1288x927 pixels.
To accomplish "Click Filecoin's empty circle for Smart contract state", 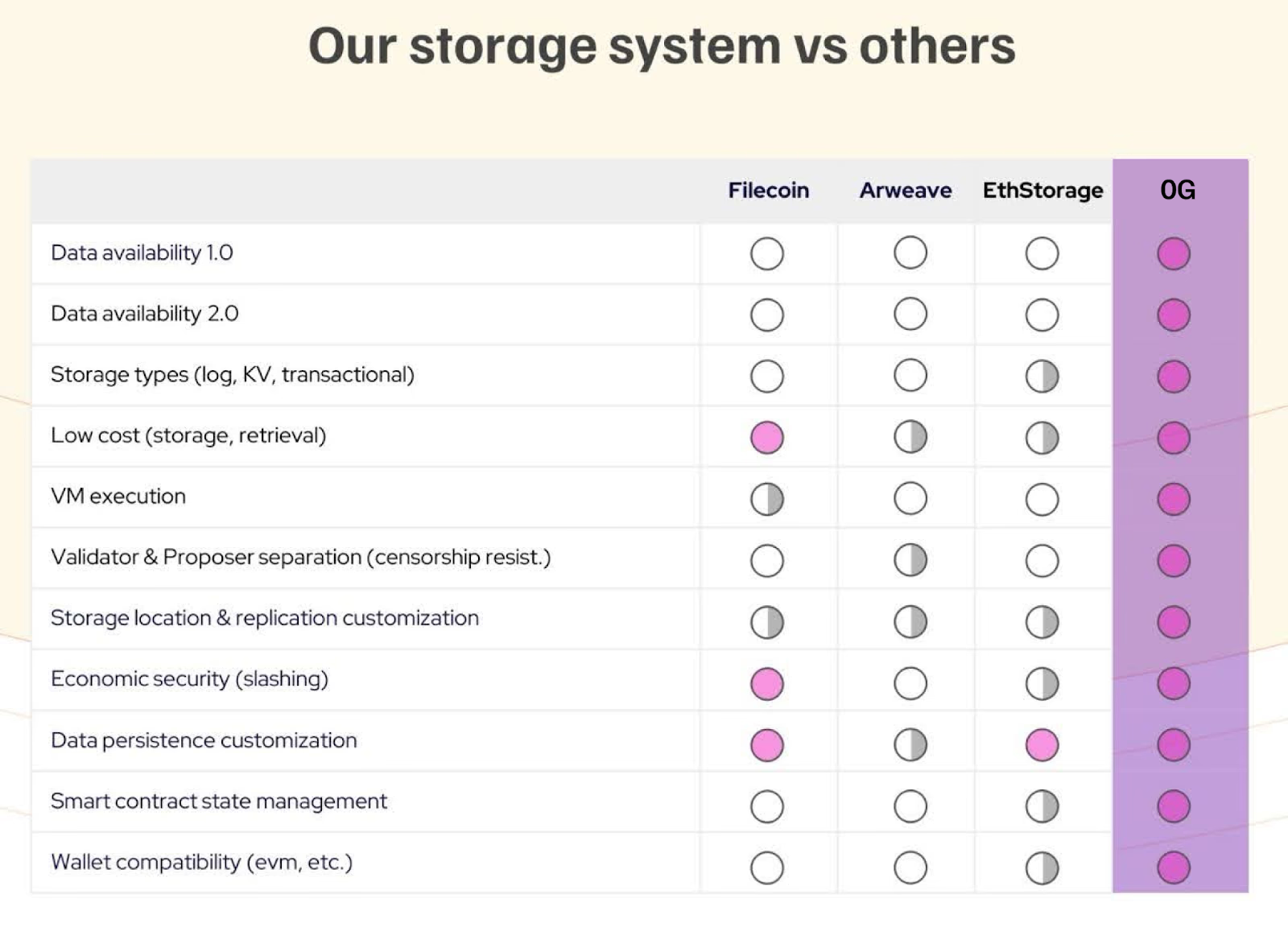I will [767, 806].
